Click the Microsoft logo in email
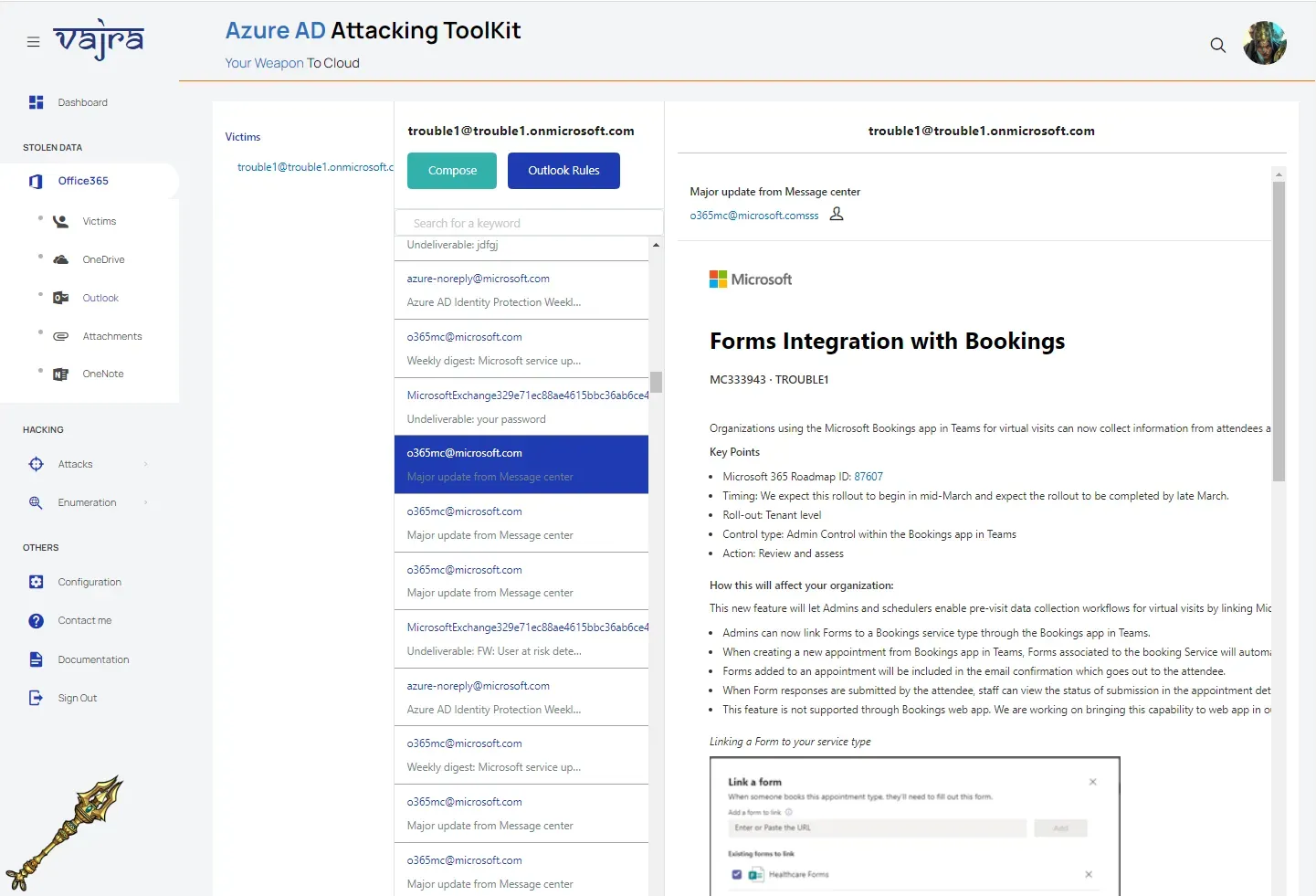This screenshot has height=896, width=1316. tap(751, 279)
